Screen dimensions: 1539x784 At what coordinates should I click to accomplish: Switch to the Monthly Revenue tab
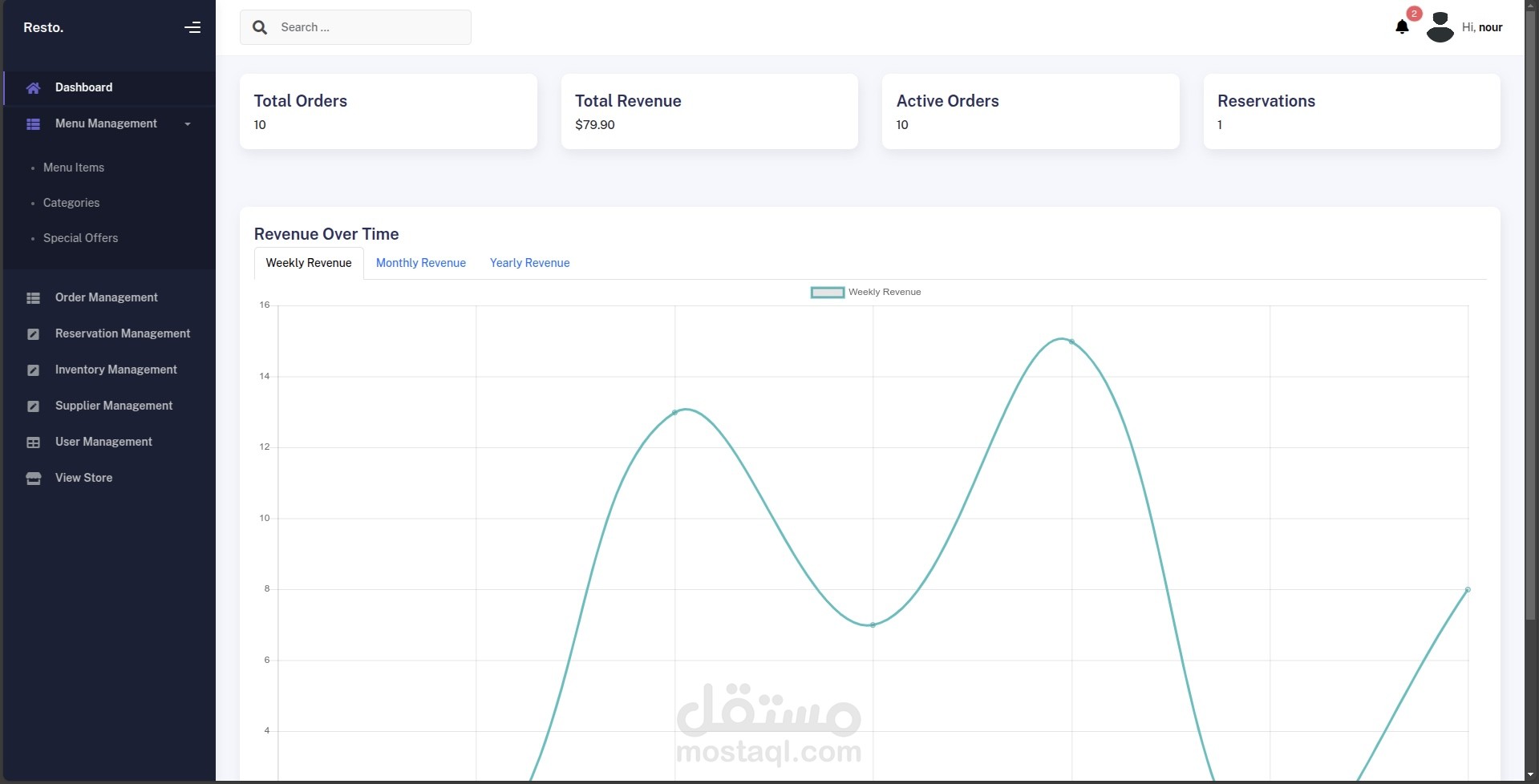(x=421, y=263)
